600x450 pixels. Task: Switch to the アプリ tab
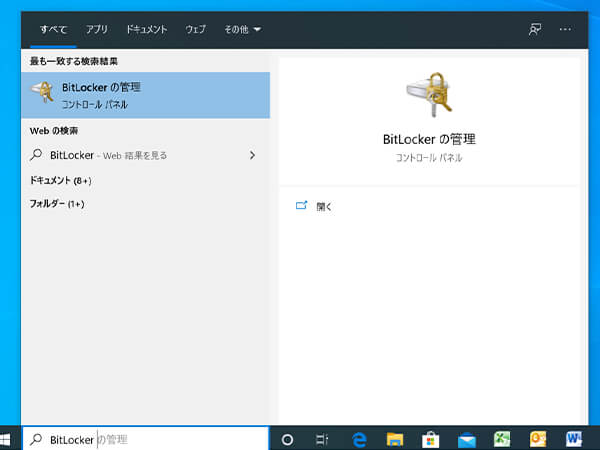pyautogui.click(x=97, y=29)
